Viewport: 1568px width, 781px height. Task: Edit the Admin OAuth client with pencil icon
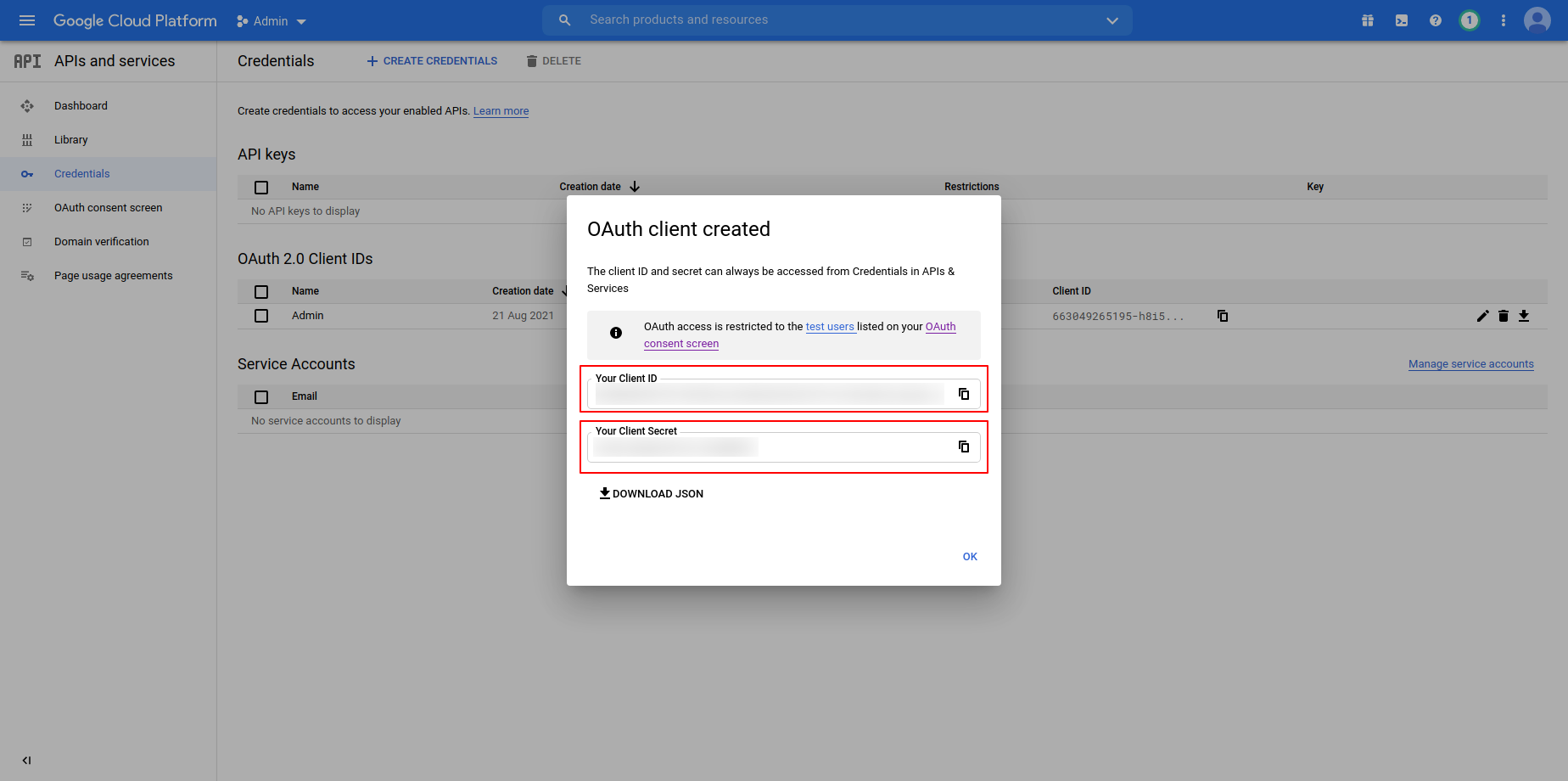tap(1482, 316)
